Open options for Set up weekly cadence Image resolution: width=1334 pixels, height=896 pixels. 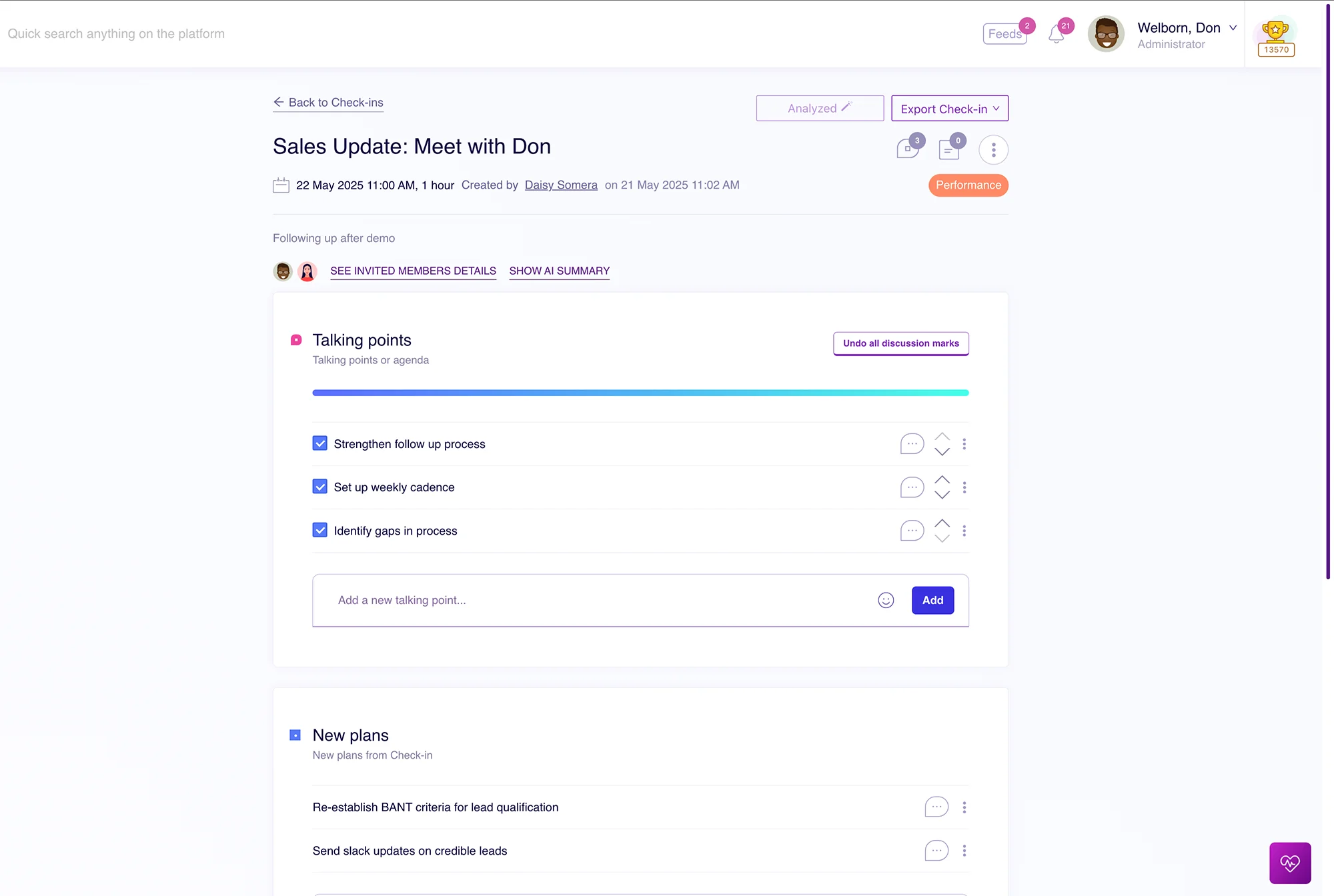coord(964,487)
